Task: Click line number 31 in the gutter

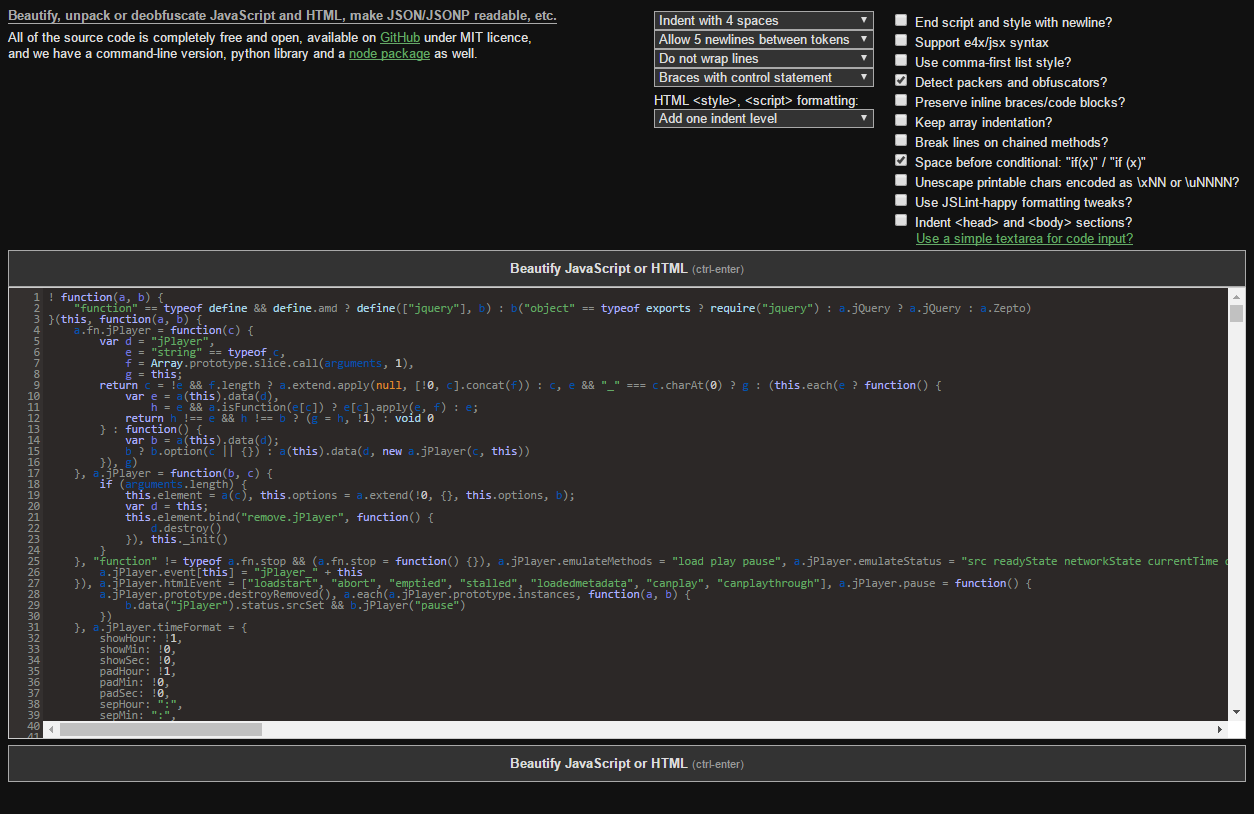Action: coord(33,627)
